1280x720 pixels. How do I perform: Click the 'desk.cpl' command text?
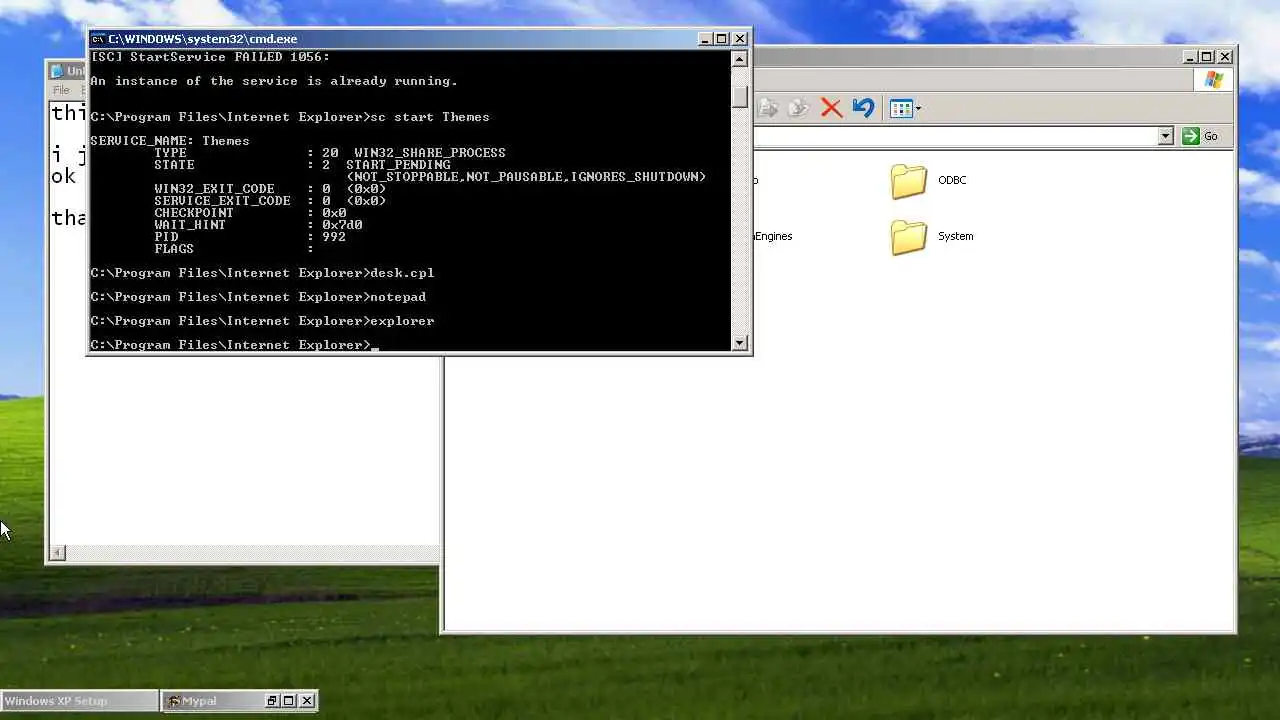click(x=402, y=273)
